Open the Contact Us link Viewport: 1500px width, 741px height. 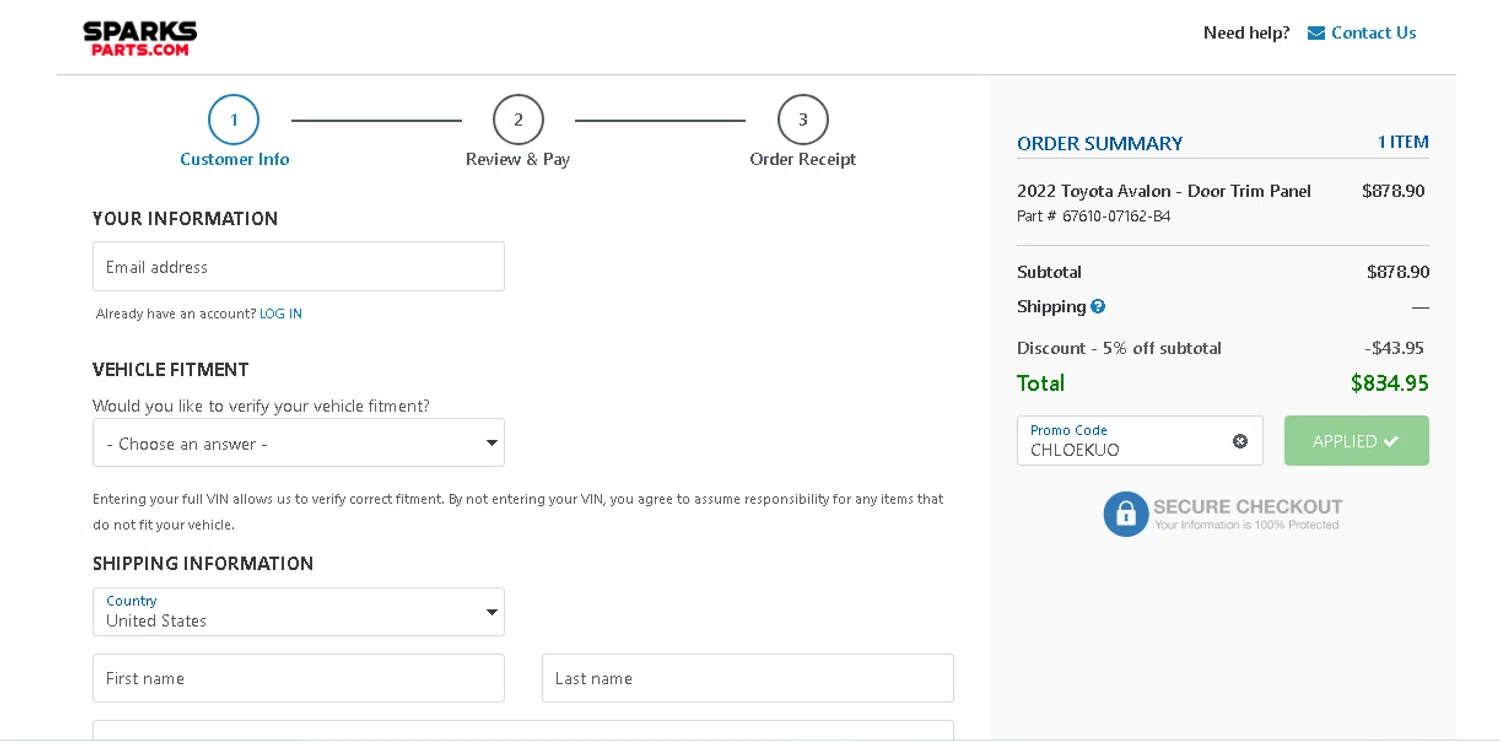point(1373,33)
